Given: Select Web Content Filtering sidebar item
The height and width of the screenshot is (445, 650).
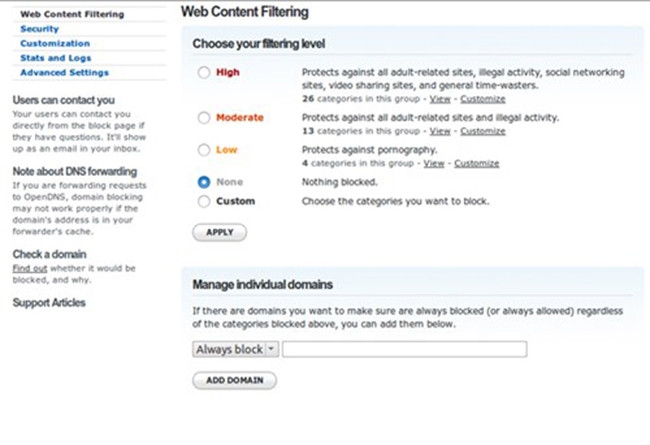Looking at the screenshot, I should pos(72,15).
